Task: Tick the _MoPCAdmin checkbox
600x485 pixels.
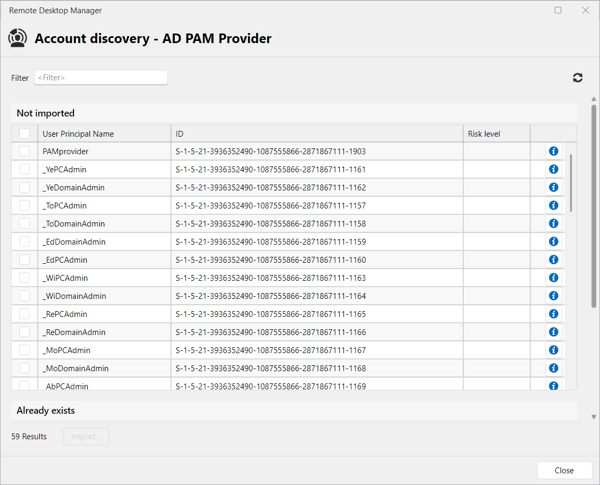Action: pyautogui.click(x=24, y=350)
